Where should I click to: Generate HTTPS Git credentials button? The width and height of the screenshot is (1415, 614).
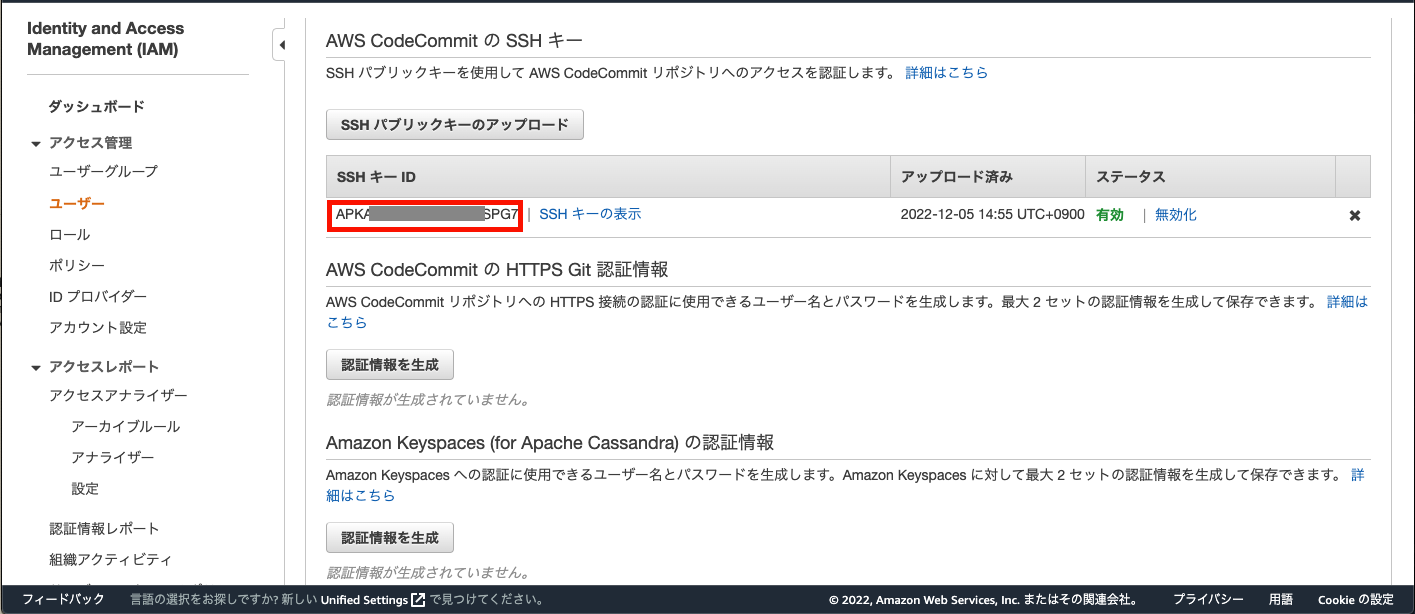(x=390, y=365)
